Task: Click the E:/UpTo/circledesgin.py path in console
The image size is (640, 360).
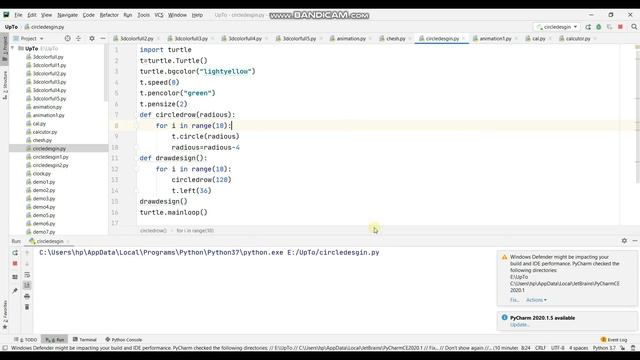Action: 333,253
